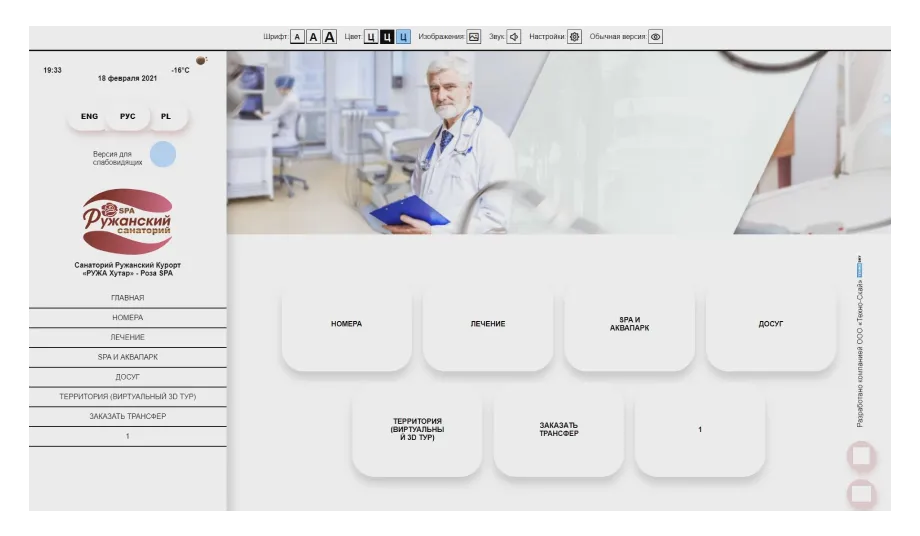This screenshot has width=920, height=536.
Task: Choose blue background color scheme
Action: (403, 37)
